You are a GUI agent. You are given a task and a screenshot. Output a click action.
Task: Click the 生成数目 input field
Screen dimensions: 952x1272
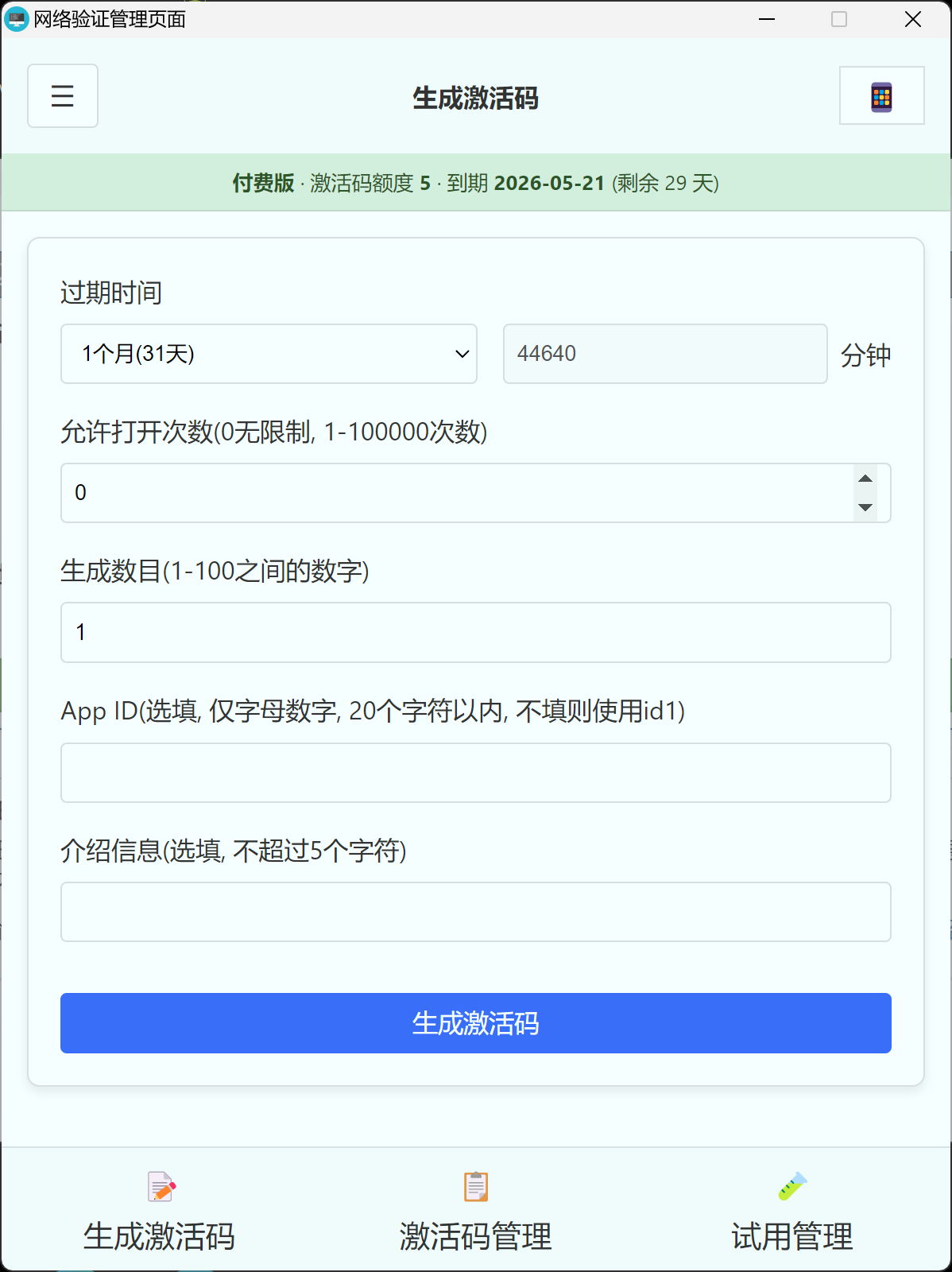coord(476,632)
